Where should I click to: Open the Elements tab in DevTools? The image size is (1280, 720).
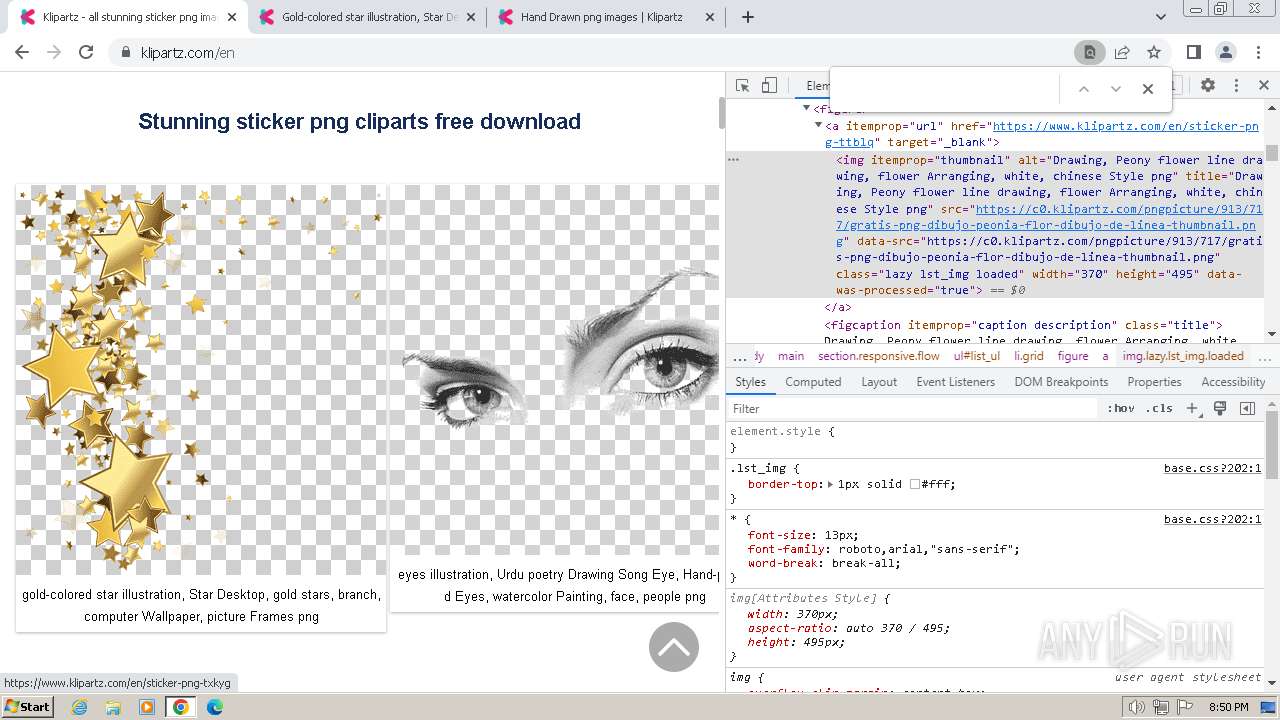(815, 86)
